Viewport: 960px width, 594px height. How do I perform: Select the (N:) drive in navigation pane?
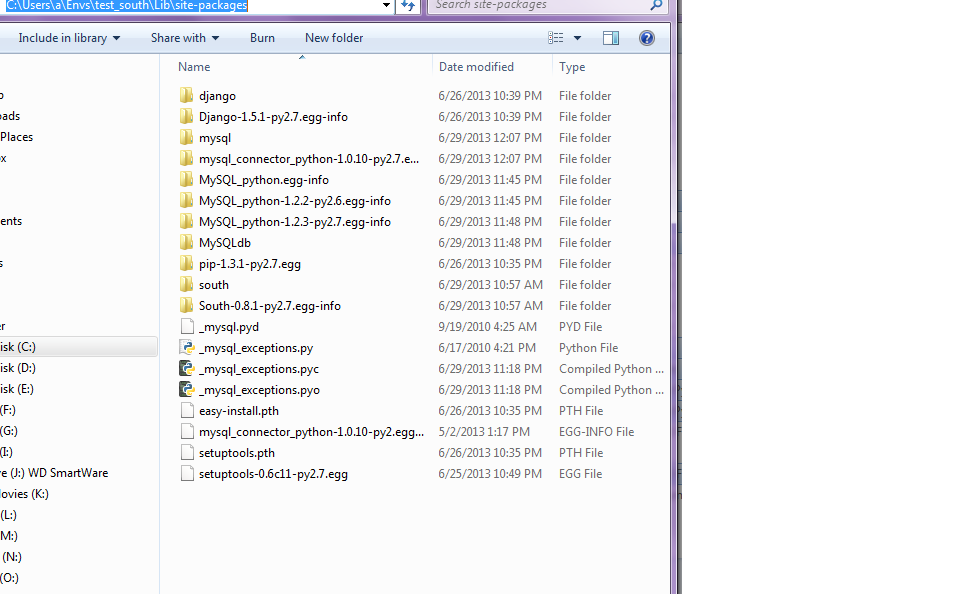coord(12,557)
